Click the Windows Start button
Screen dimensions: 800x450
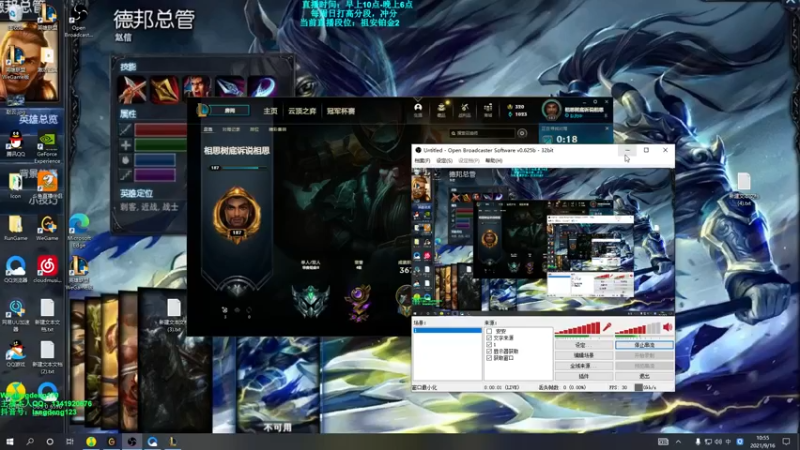tap(9, 441)
